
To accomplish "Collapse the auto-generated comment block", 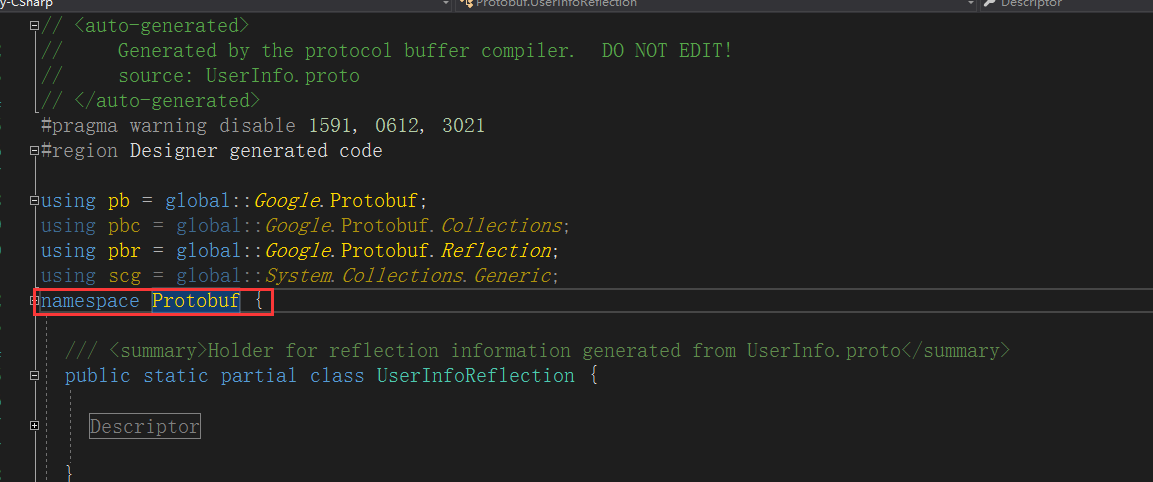I will 36,26.
